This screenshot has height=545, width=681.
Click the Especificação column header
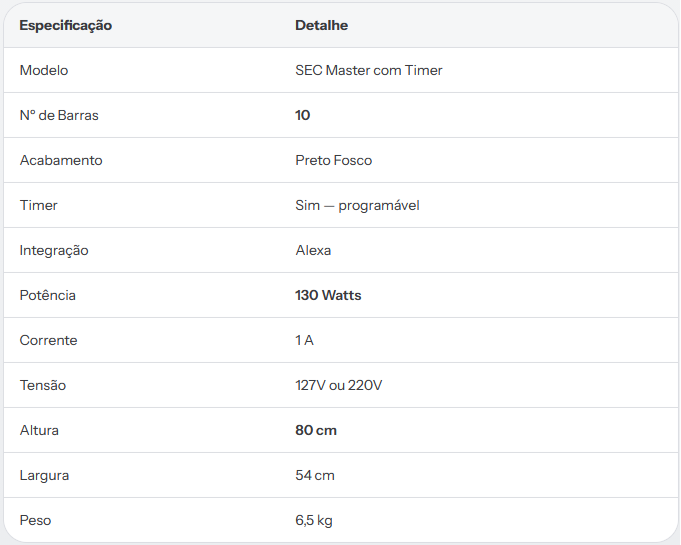coord(66,25)
